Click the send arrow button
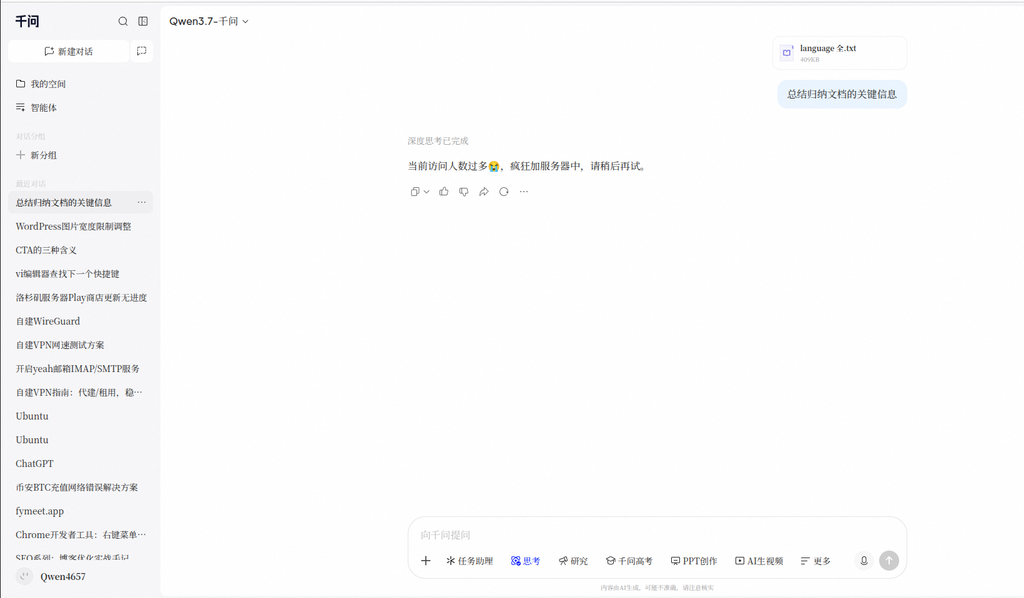Viewport: 1024px width, 598px height. point(889,561)
